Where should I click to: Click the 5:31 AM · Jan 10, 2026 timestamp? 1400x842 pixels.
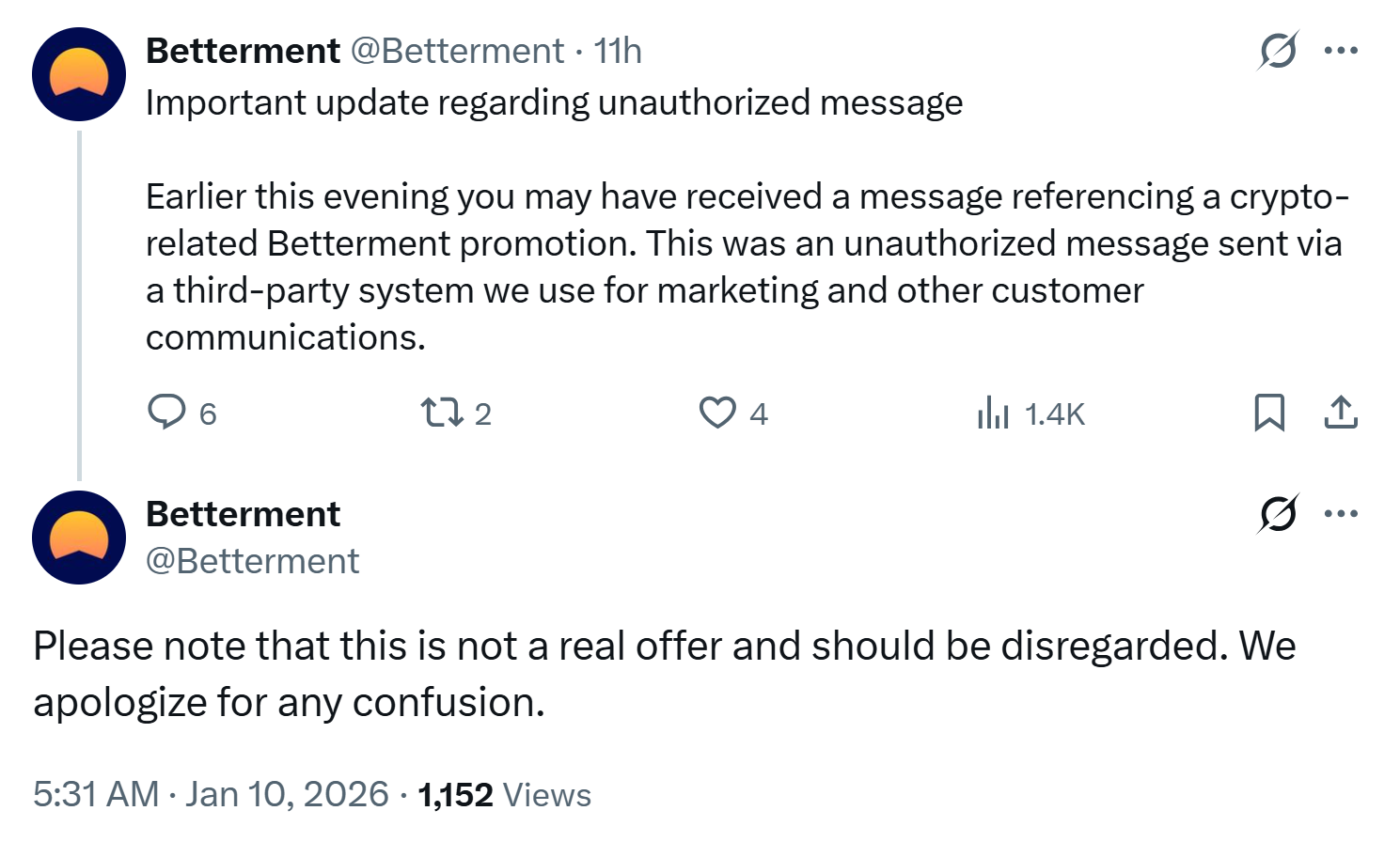coord(211,794)
